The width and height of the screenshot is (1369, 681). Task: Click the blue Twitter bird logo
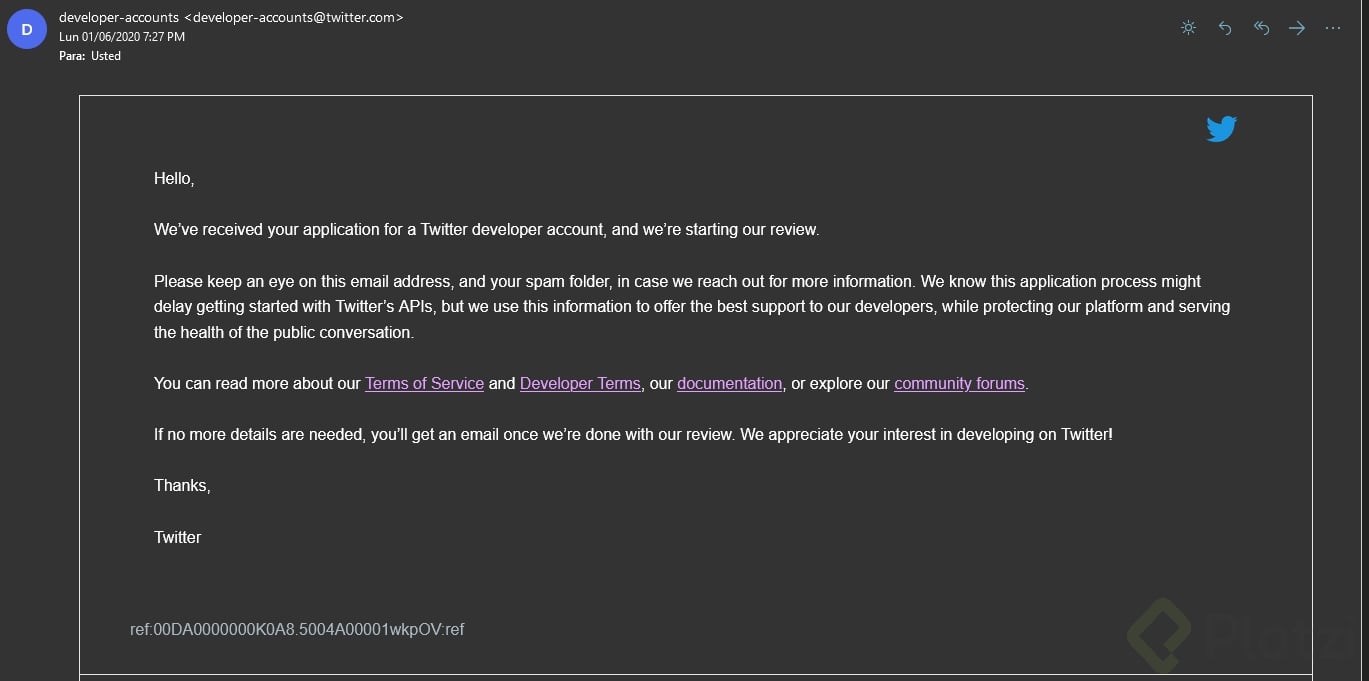(x=1221, y=129)
